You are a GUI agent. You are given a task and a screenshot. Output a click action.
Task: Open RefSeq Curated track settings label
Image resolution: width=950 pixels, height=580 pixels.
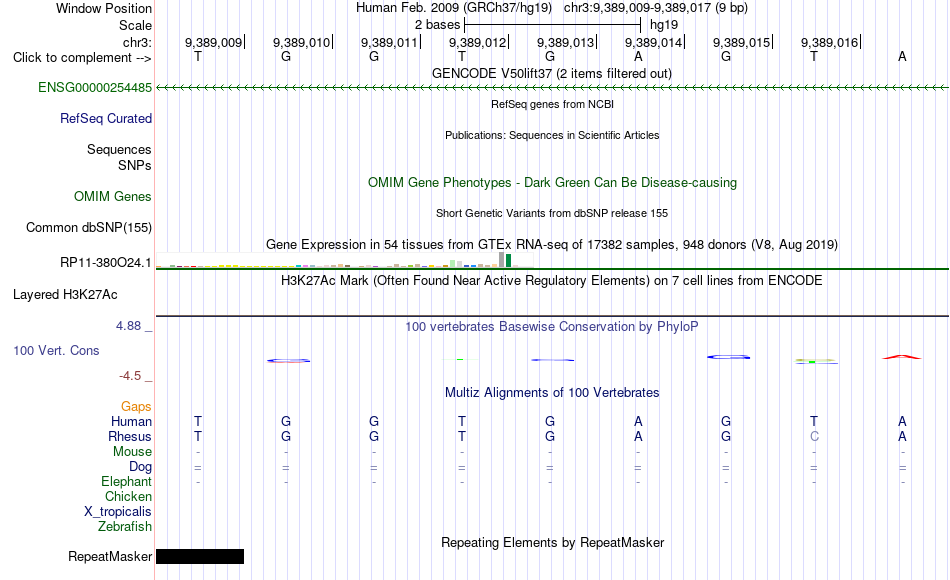(105, 118)
